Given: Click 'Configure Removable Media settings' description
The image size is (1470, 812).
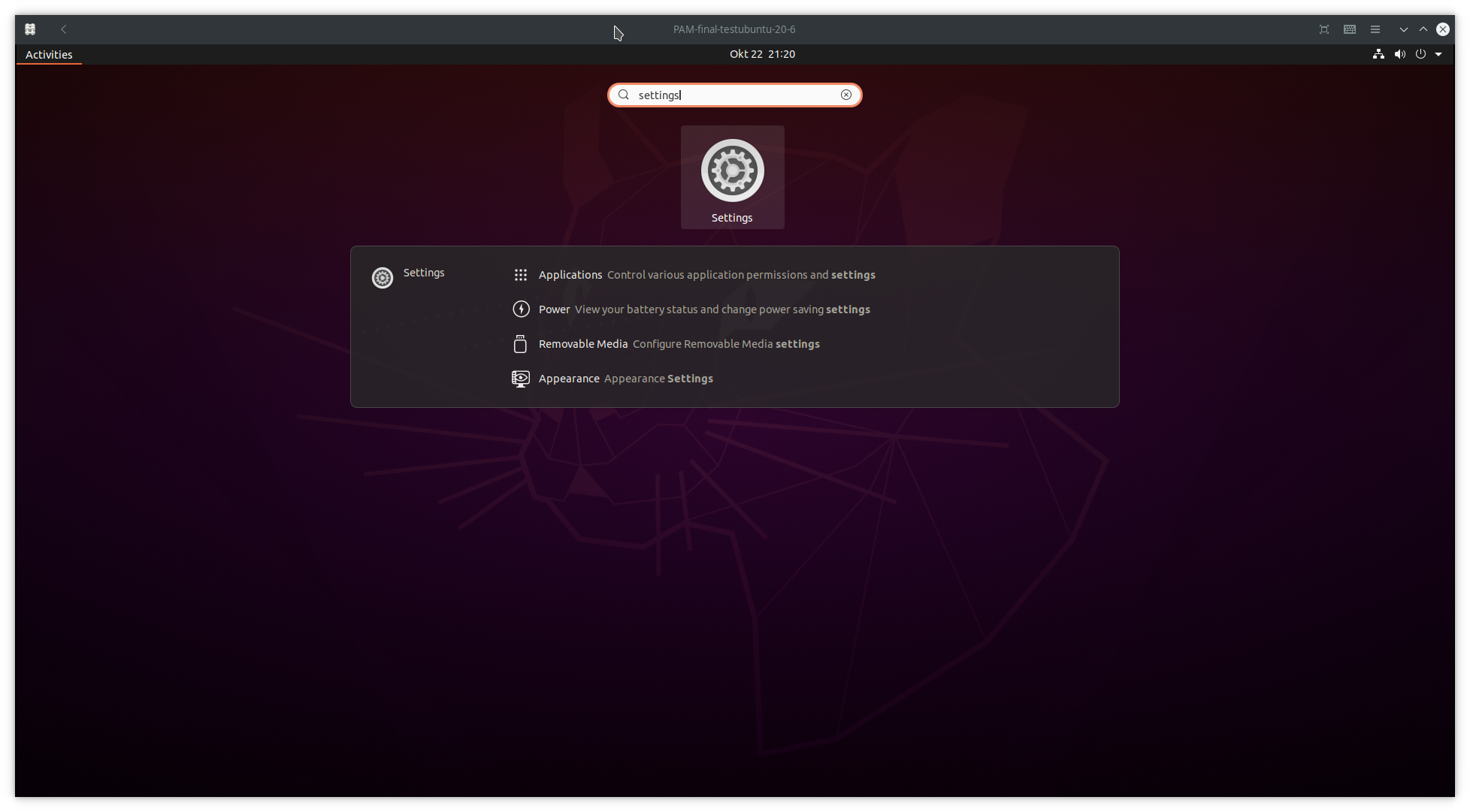Looking at the screenshot, I should pyautogui.click(x=726, y=344).
